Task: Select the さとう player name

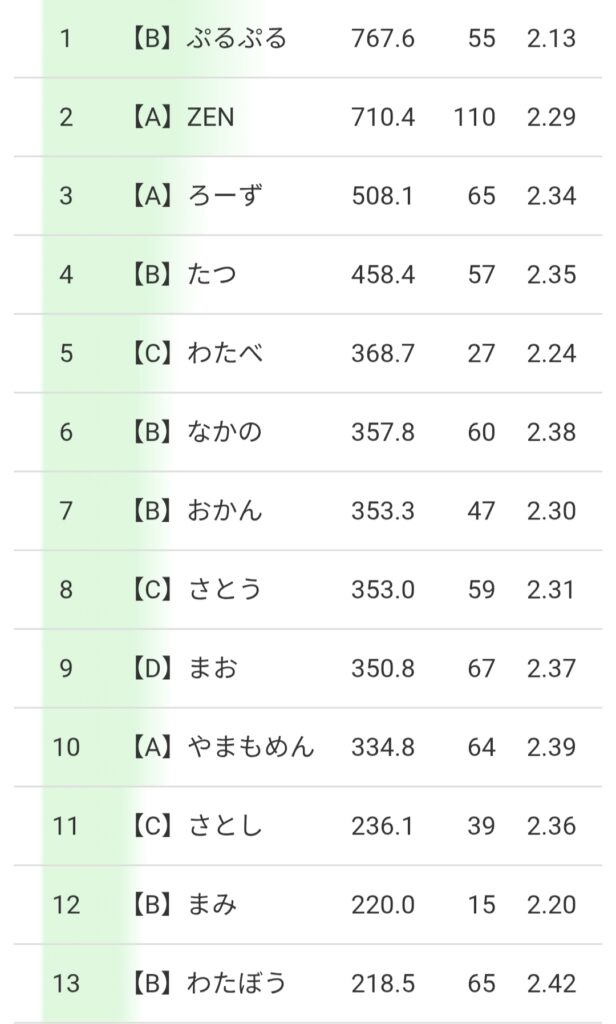Action: 225,590
